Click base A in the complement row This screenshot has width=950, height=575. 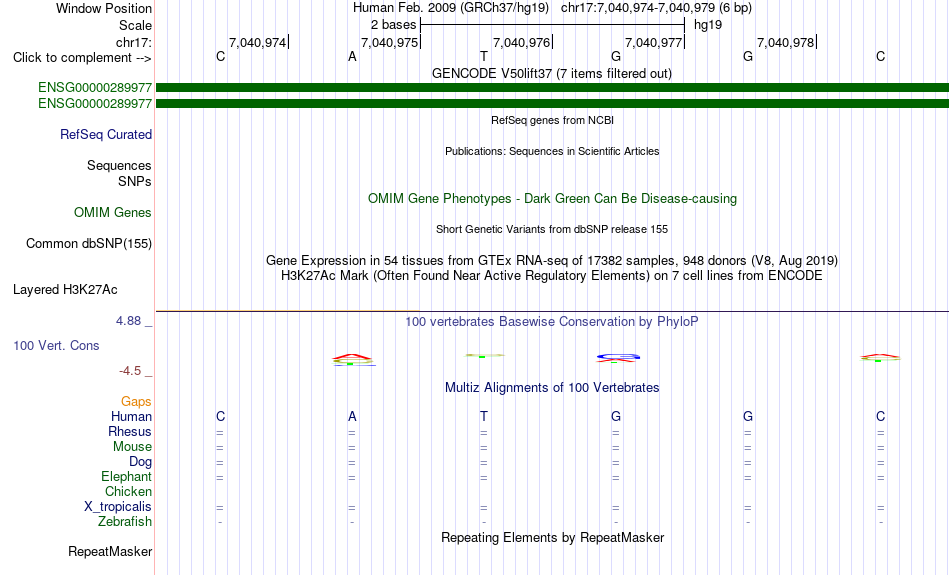352,57
